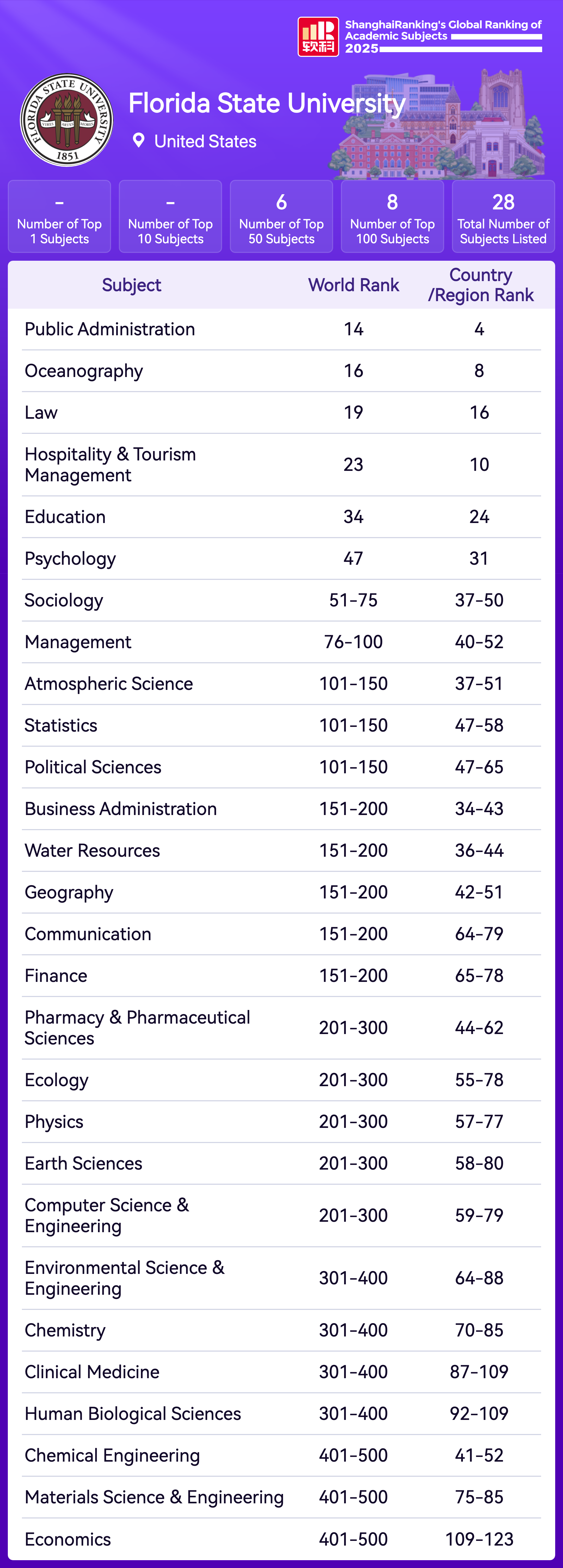
Task: Select the Top 50 Subjects stat card
Action: pyautogui.click(x=281, y=217)
